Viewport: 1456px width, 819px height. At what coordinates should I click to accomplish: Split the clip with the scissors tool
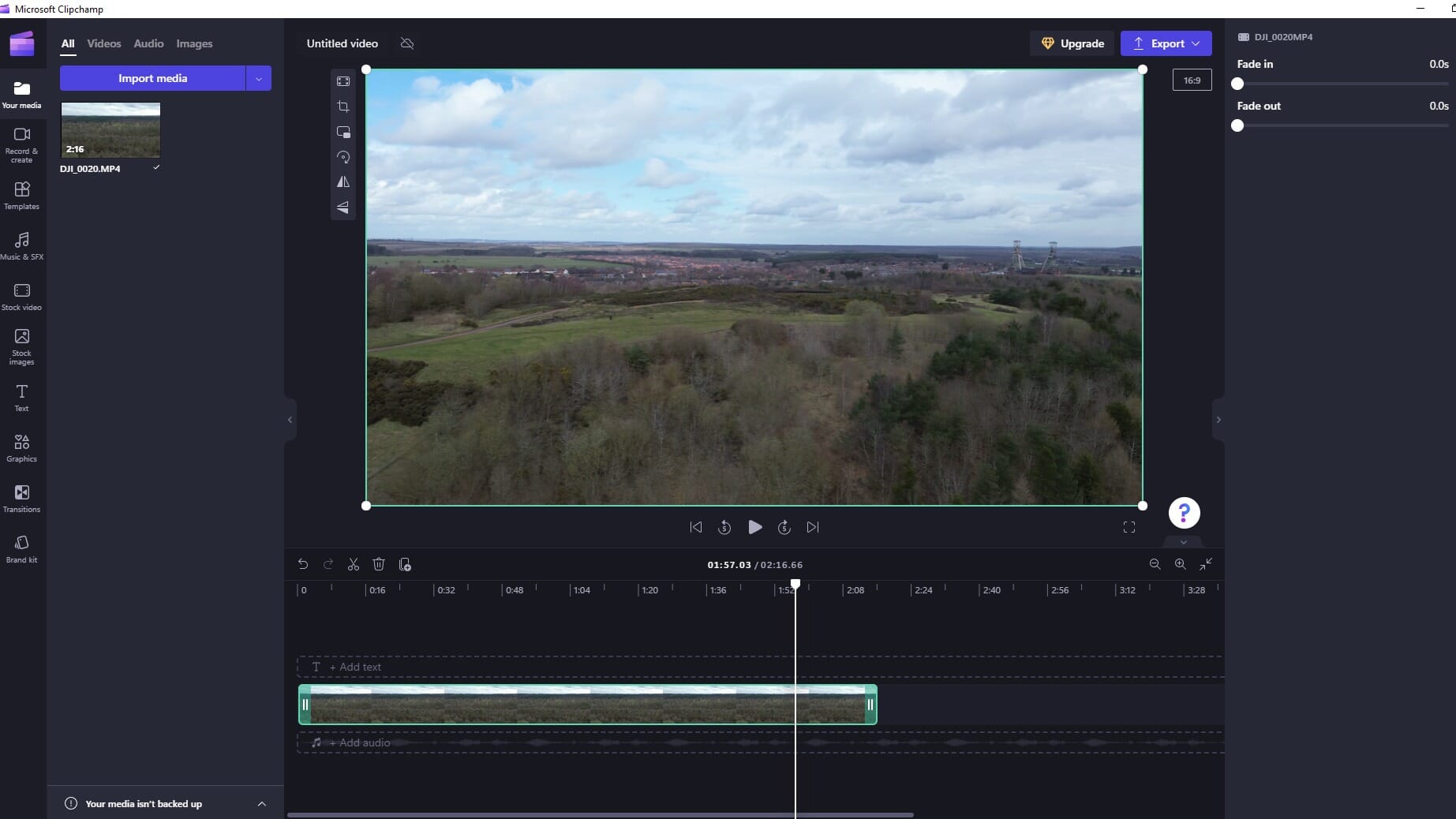click(x=353, y=564)
